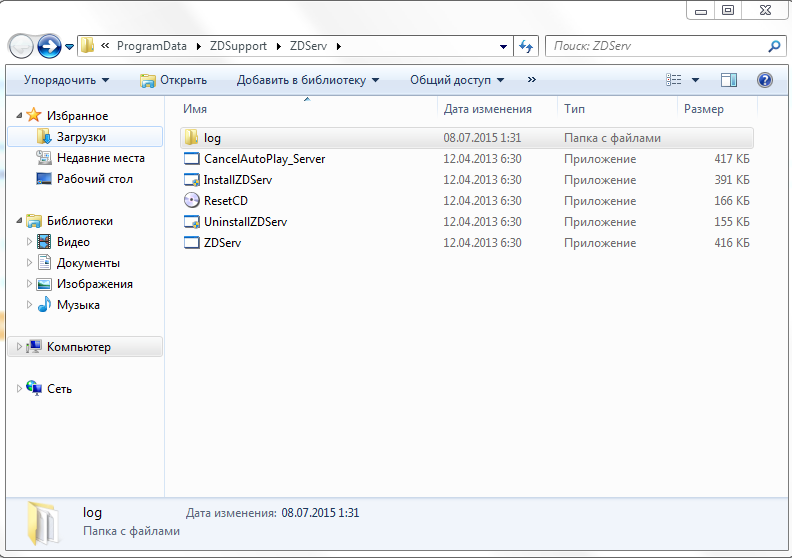Open the Упорядочить menu

click(66, 80)
